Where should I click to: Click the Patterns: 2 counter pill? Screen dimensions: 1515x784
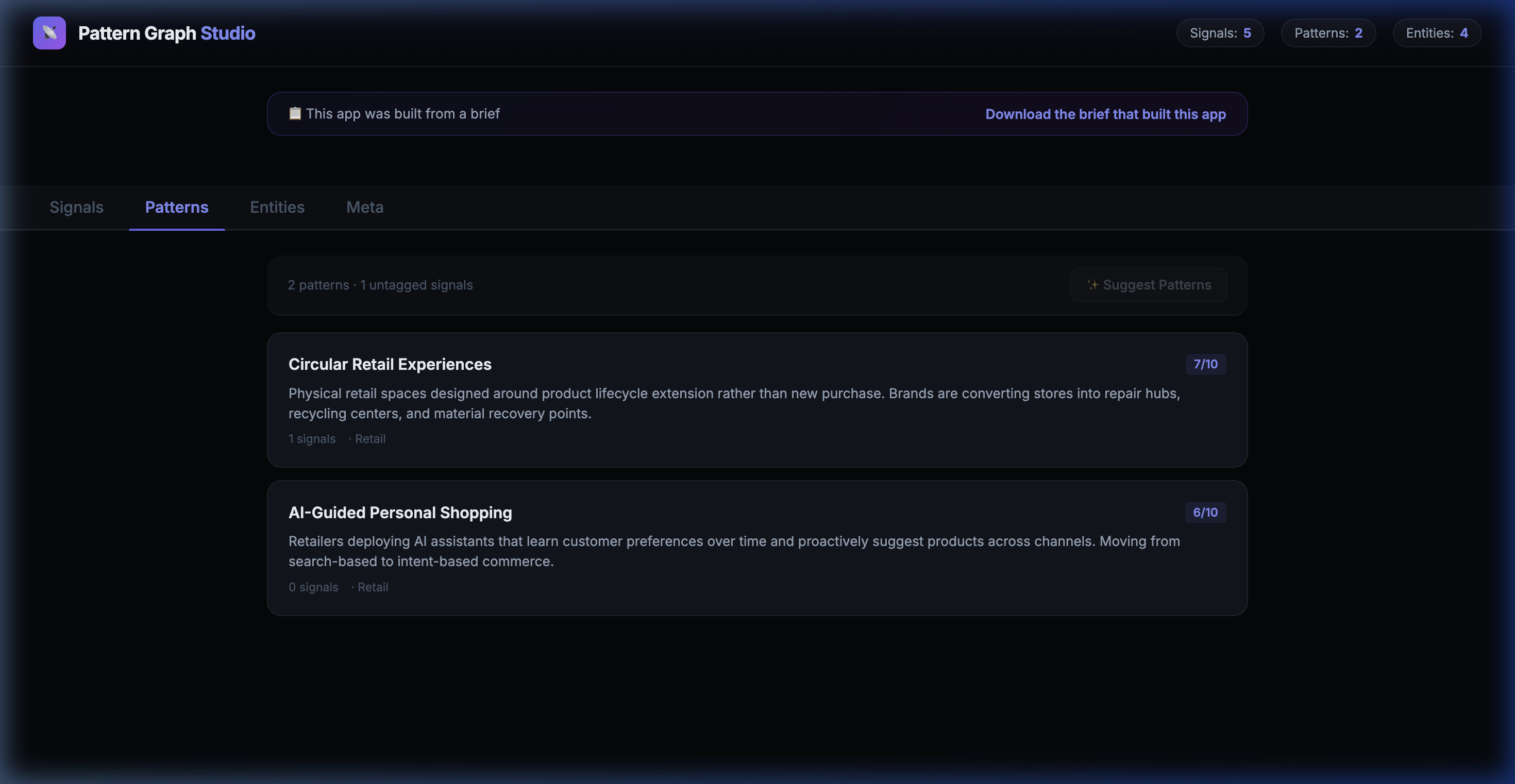(x=1327, y=33)
